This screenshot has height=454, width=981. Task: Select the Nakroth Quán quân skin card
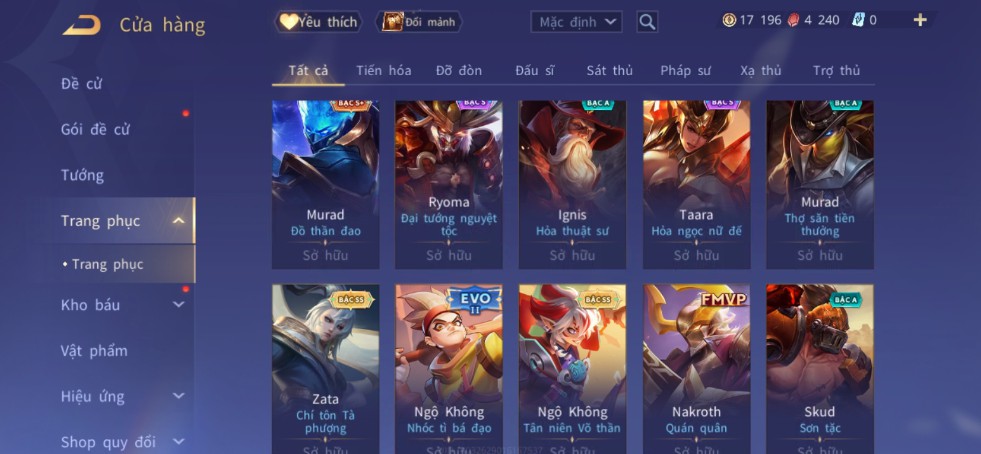[696, 369]
